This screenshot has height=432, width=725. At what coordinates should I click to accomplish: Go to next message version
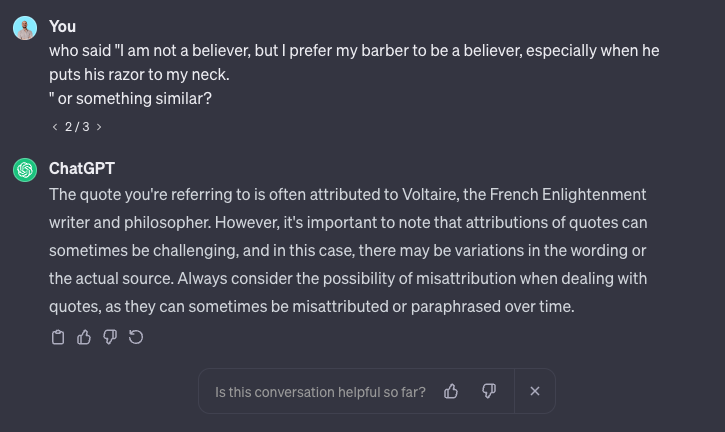[x=99, y=127]
